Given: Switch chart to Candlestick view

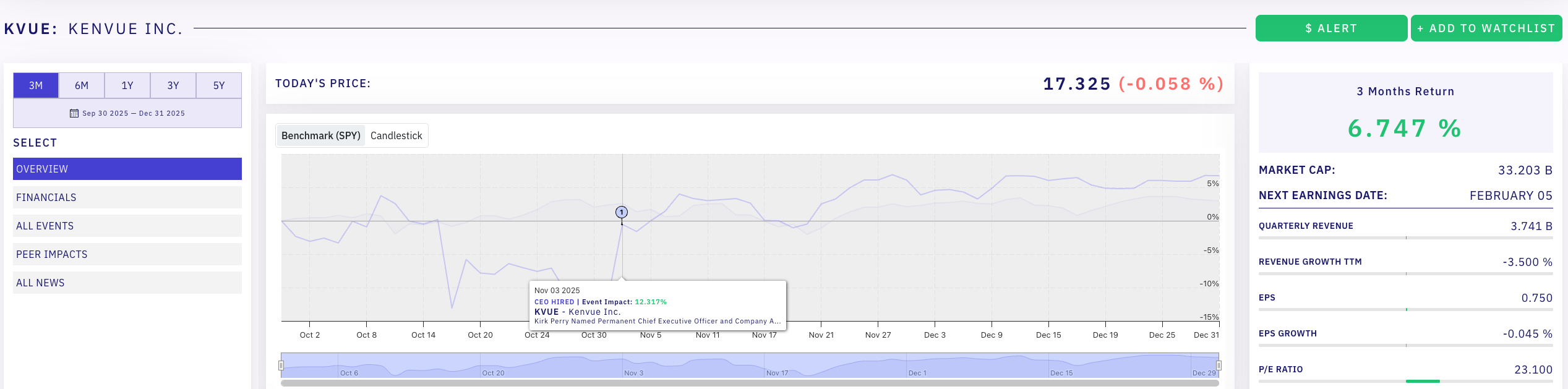Looking at the screenshot, I should (x=396, y=135).
